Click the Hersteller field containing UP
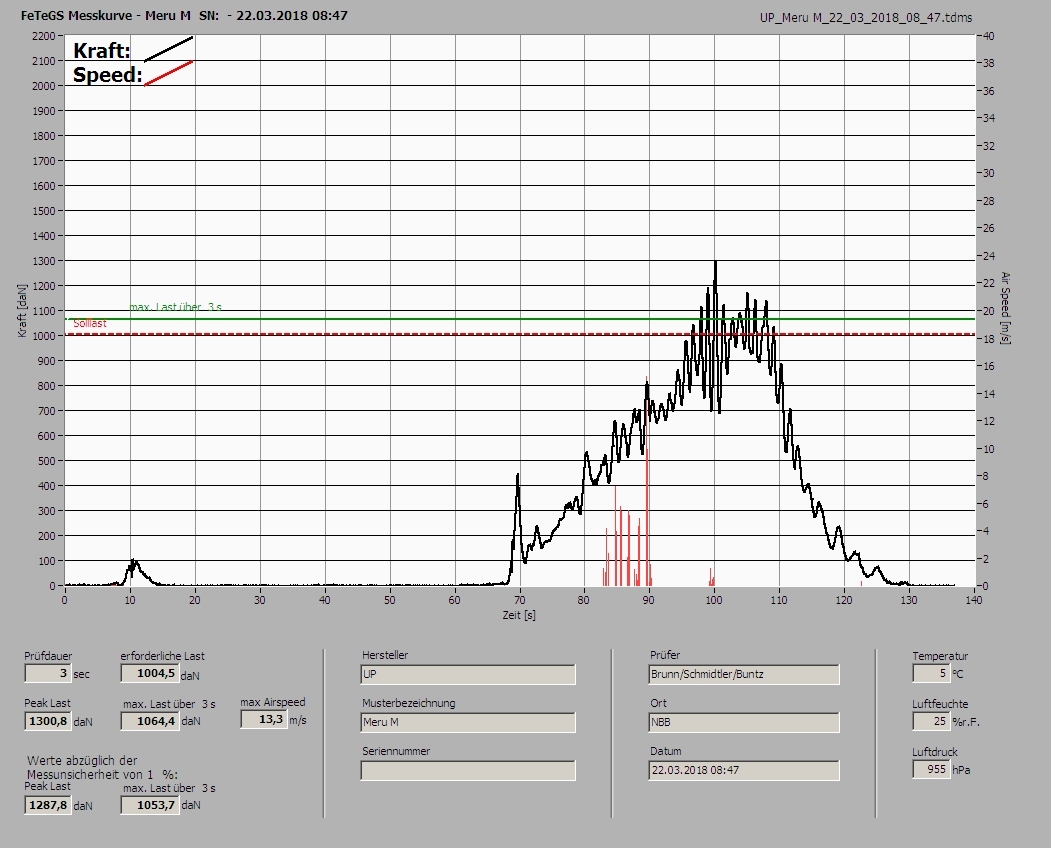1051x848 pixels. click(468, 674)
